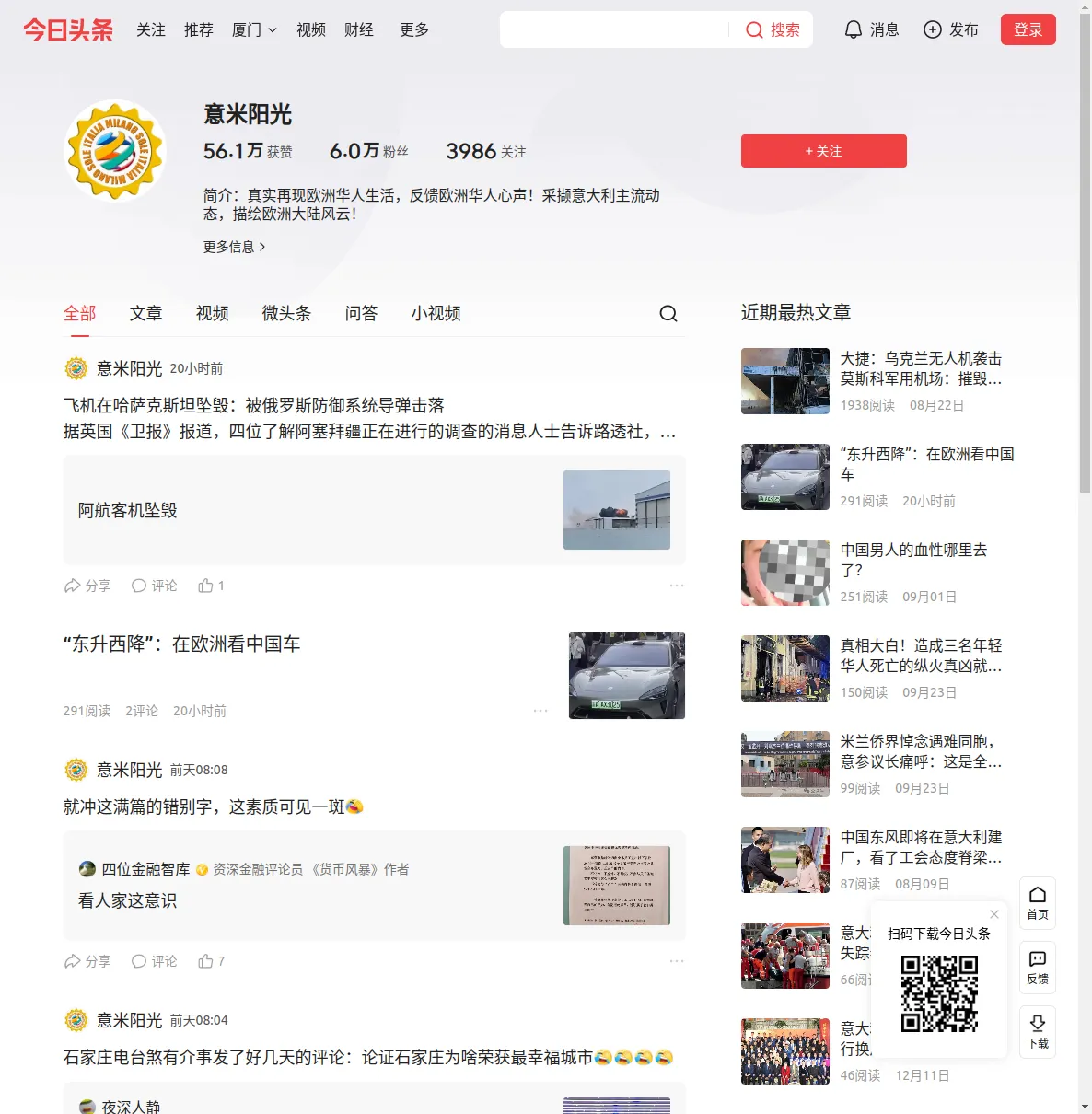This screenshot has height=1114, width=1092.
Task: Select the 全部 tab
Action: pos(80,313)
